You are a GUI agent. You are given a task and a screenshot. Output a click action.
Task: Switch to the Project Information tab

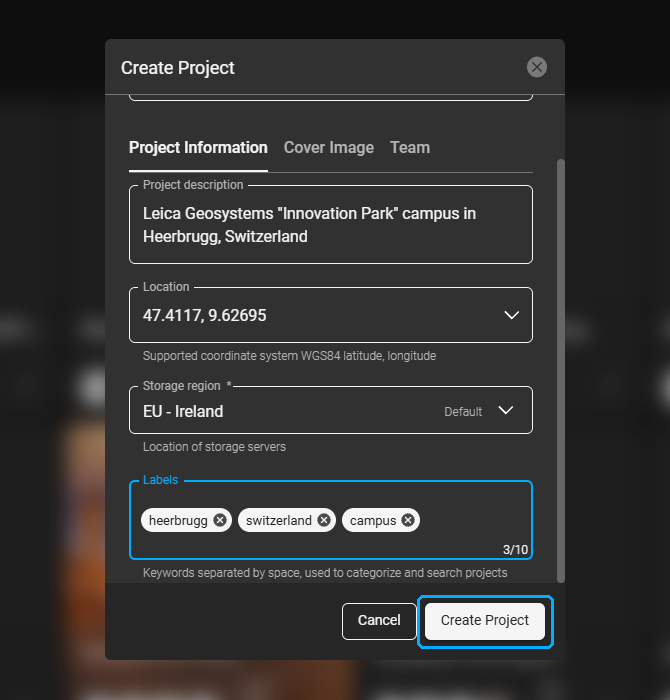coord(198,148)
